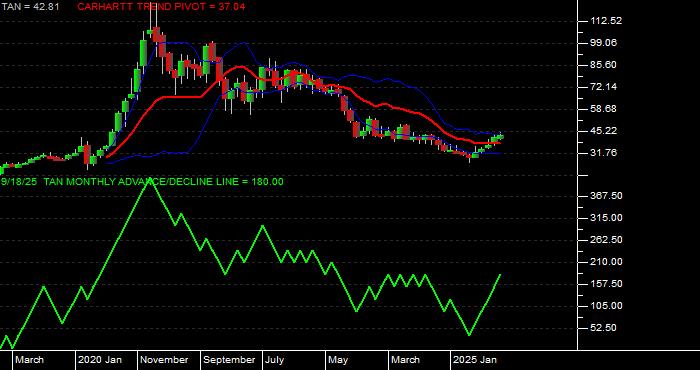Viewport: 700px width, 370px height.
Task: Click the 367.50 indicator axis value
Action: pos(606,195)
